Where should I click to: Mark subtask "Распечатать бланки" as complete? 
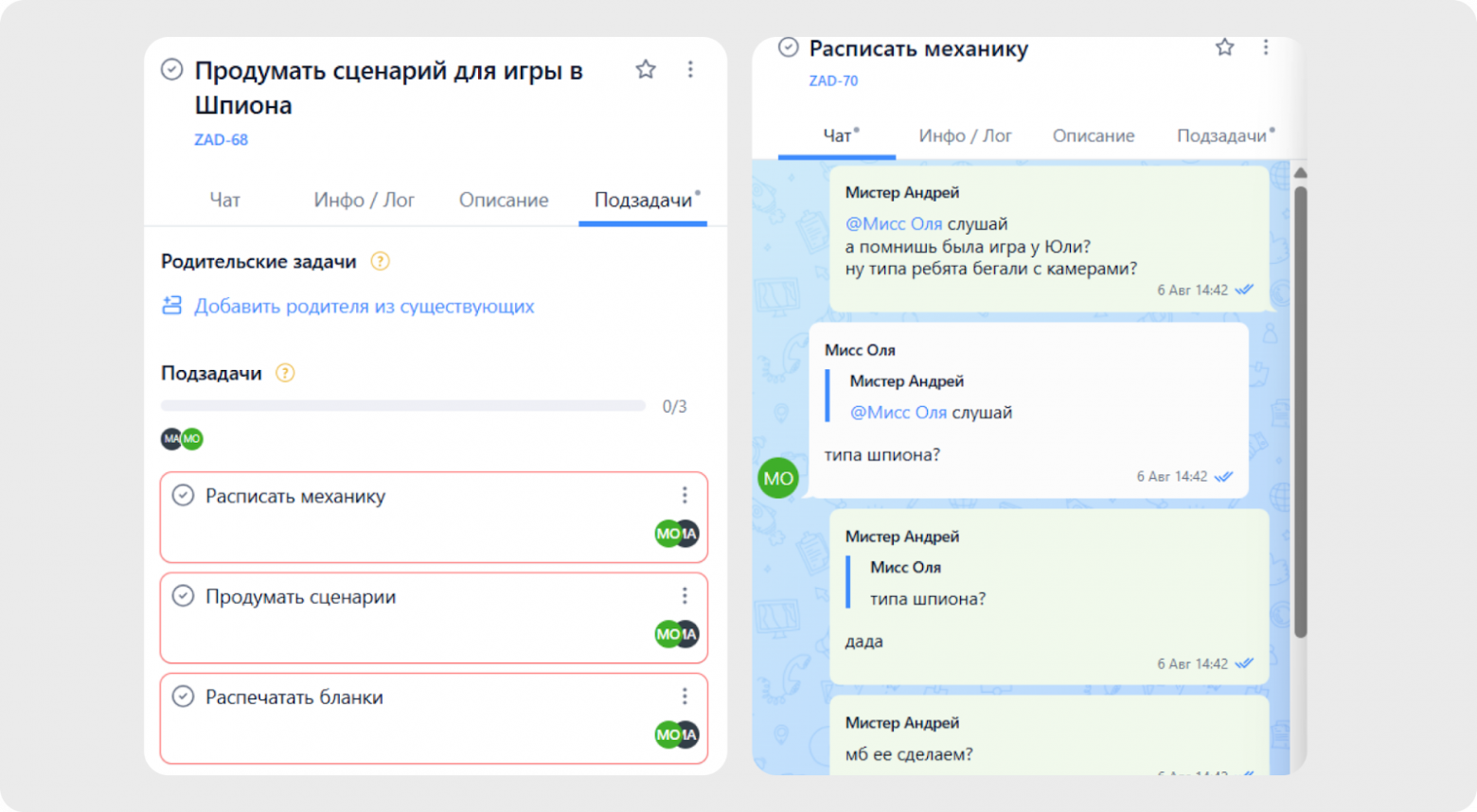pyautogui.click(x=184, y=697)
